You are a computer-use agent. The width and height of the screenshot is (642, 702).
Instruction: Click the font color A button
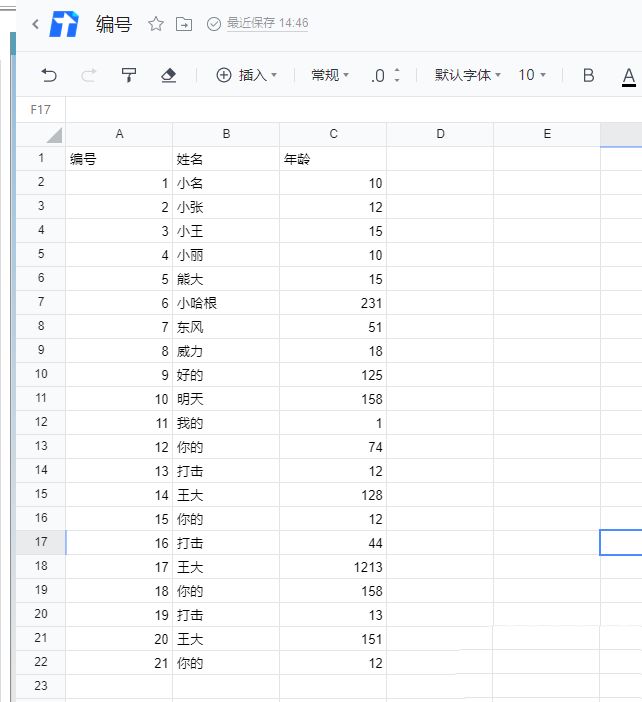point(629,77)
